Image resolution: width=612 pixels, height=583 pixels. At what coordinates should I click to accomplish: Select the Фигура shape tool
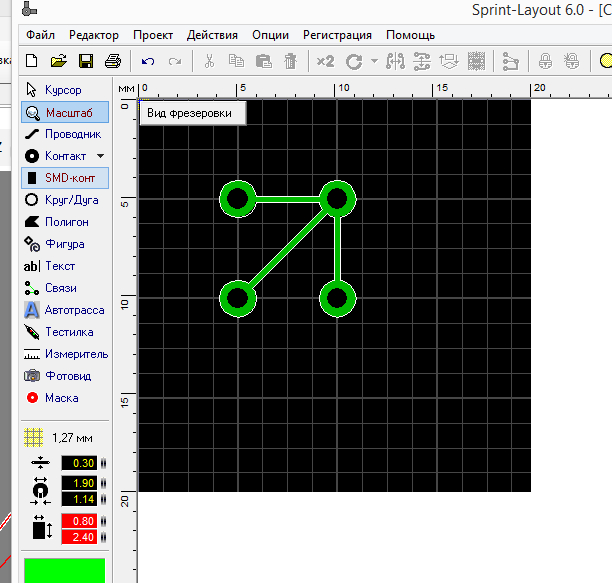pyautogui.click(x=65, y=244)
